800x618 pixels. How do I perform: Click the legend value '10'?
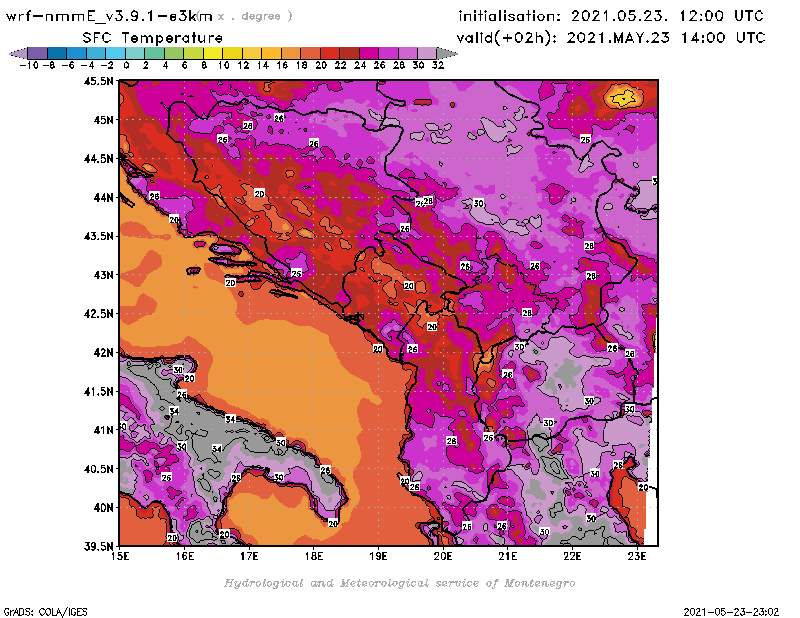223,65
